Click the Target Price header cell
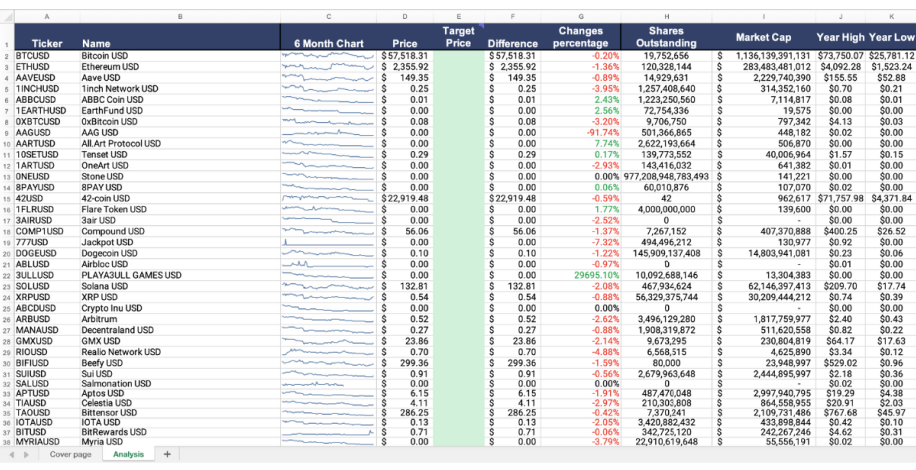The image size is (916, 470). point(458,37)
